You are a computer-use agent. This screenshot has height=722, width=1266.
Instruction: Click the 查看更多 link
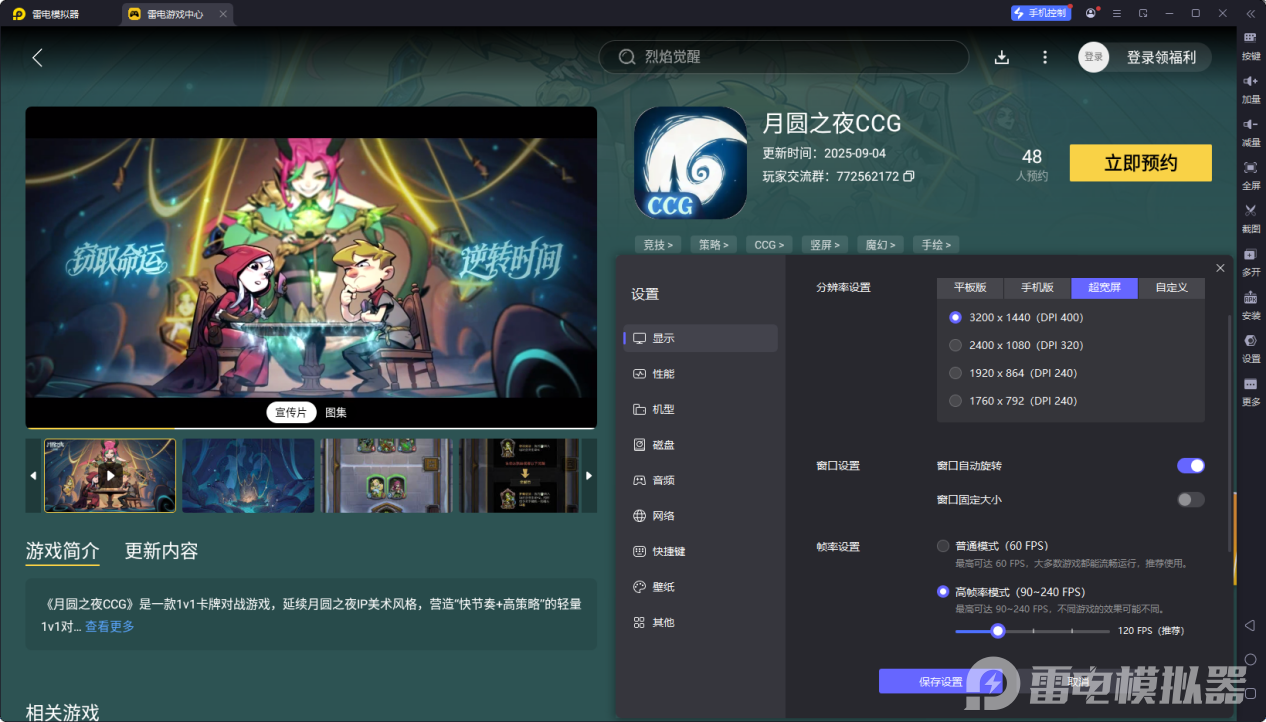[110, 627]
